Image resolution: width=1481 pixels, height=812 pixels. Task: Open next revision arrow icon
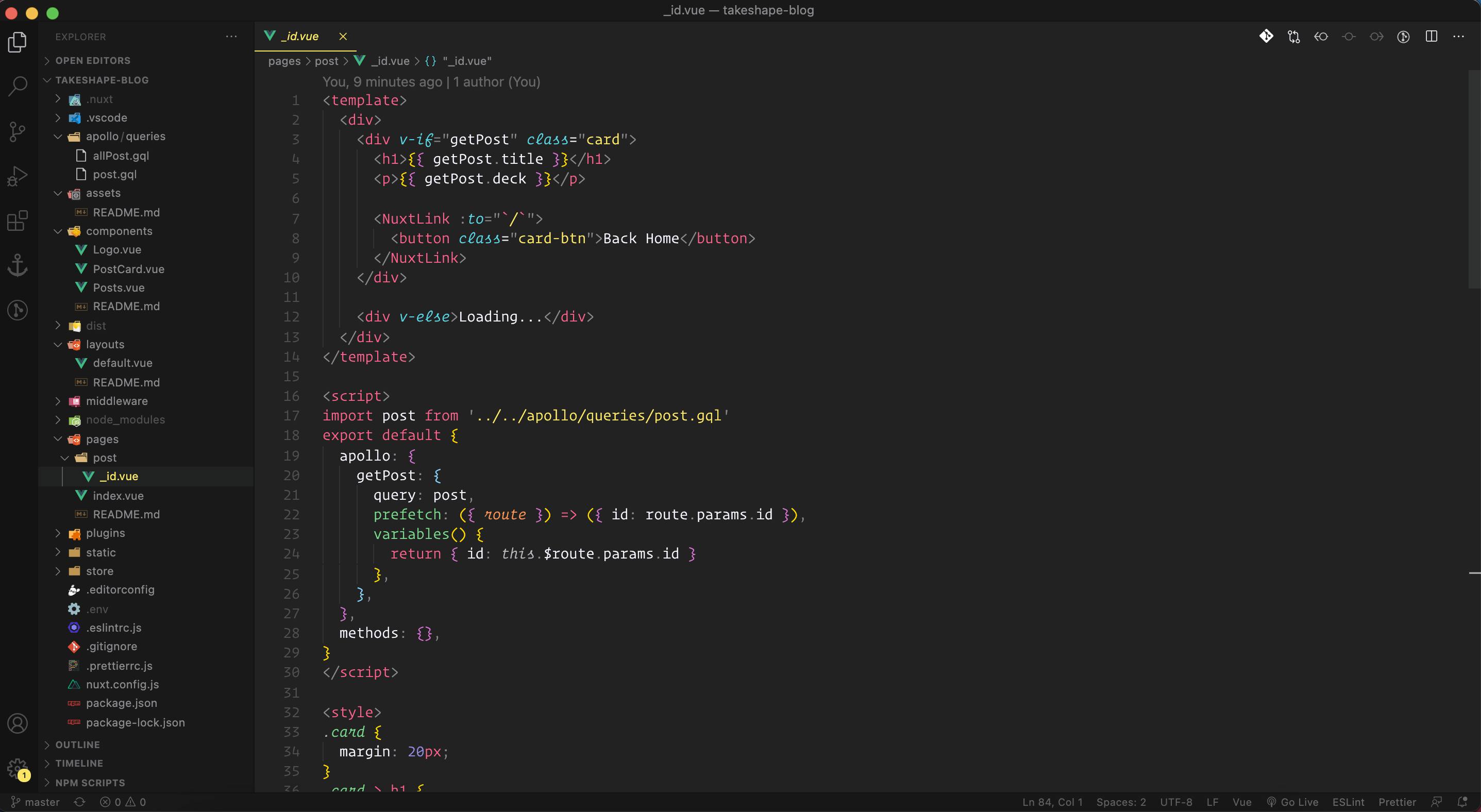[x=1376, y=37]
